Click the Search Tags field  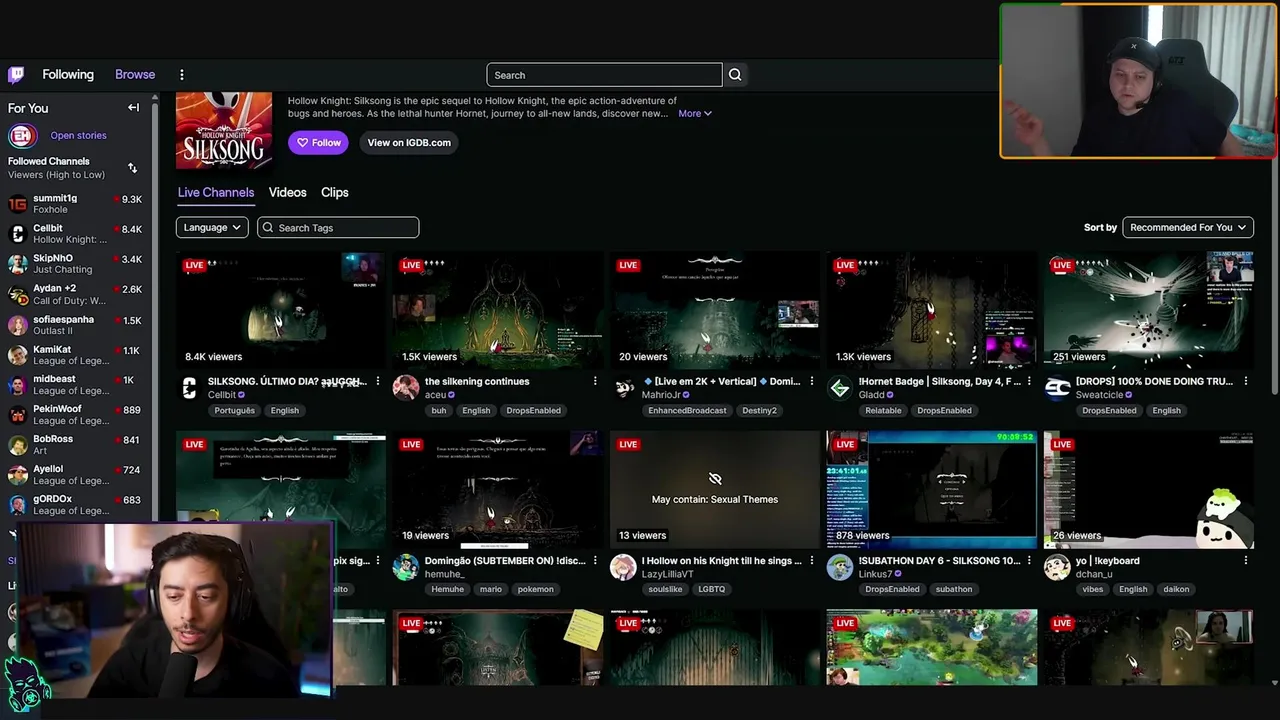(x=338, y=228)
